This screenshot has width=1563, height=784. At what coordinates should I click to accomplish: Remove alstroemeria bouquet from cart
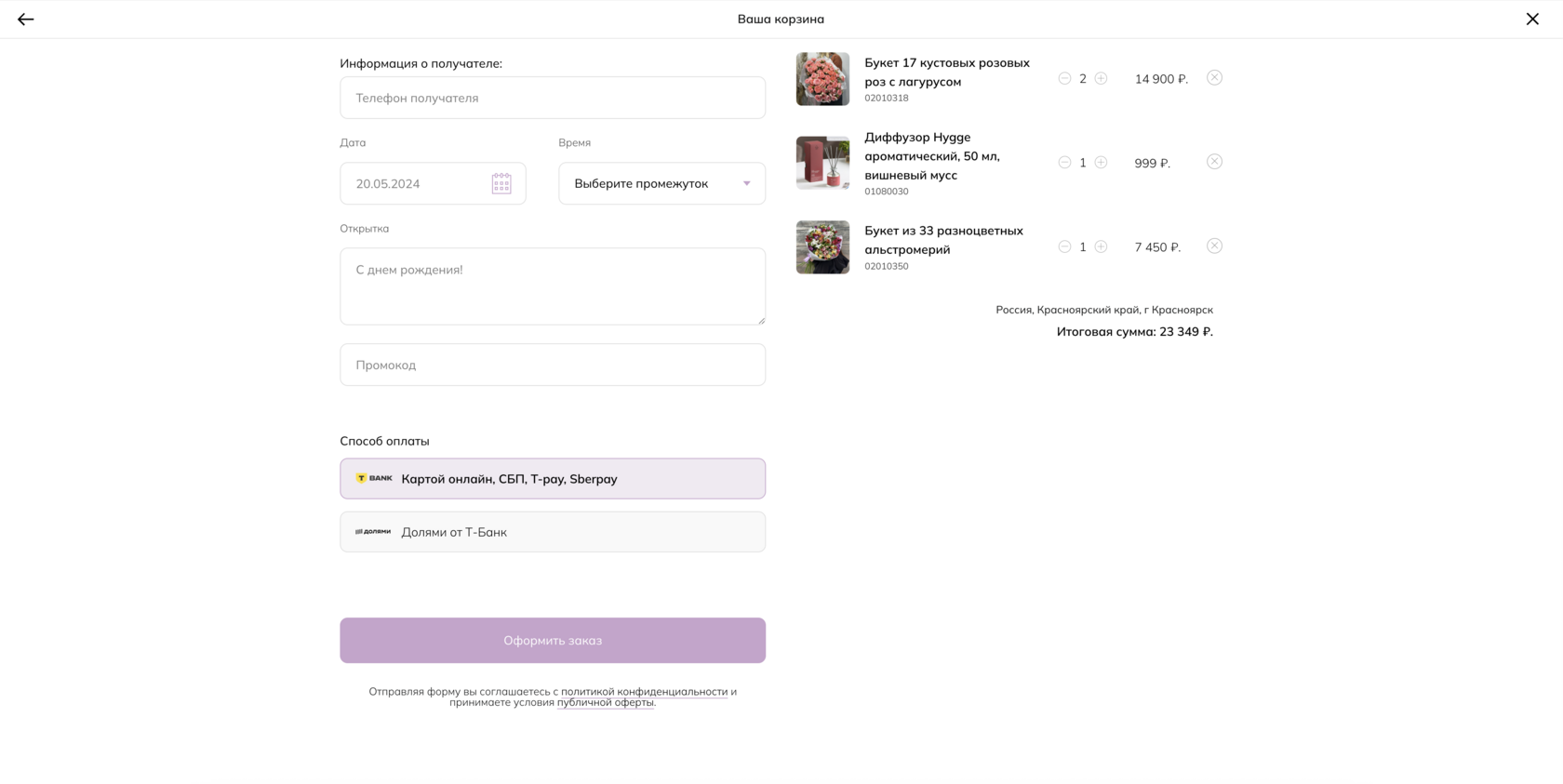(x=1214, y=246)
